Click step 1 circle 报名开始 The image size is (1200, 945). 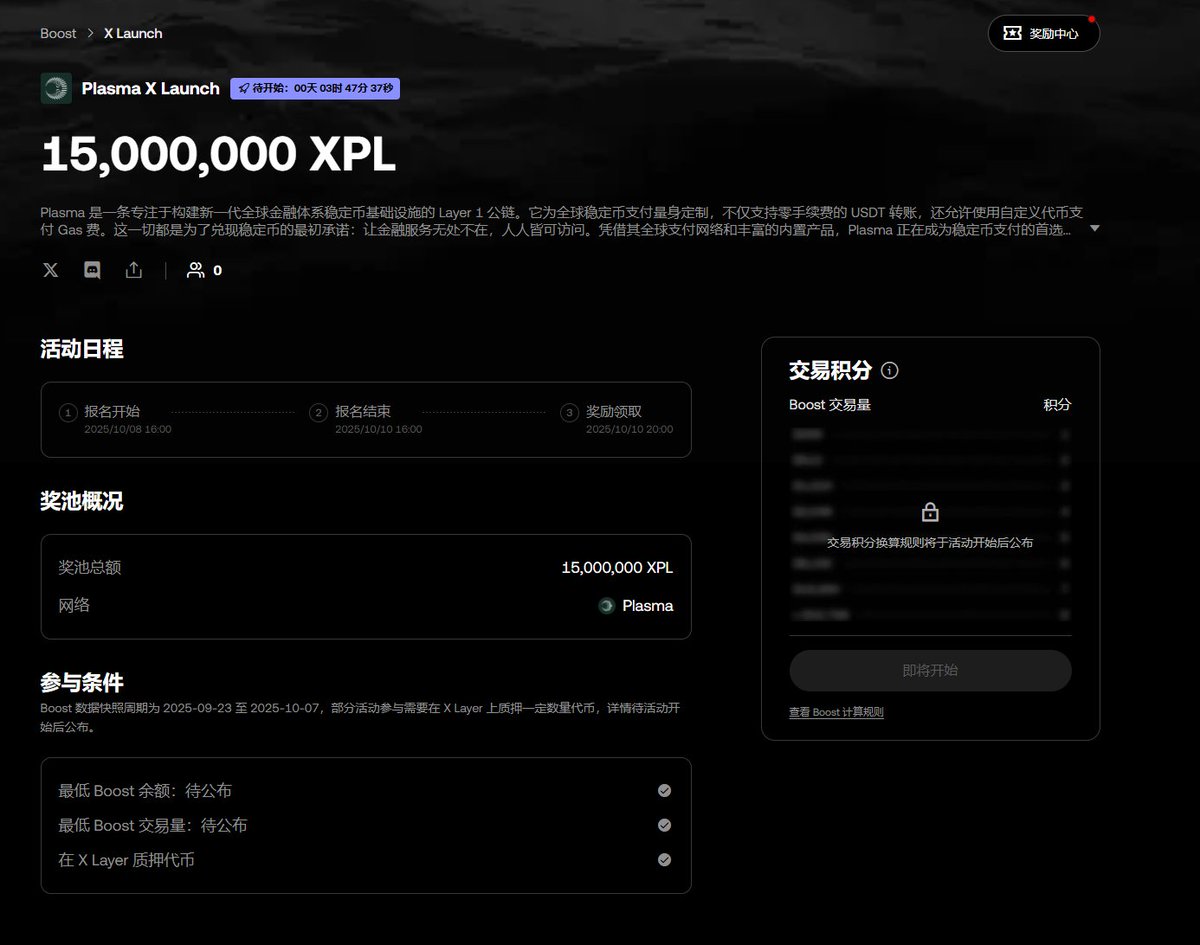click(68, 412)
